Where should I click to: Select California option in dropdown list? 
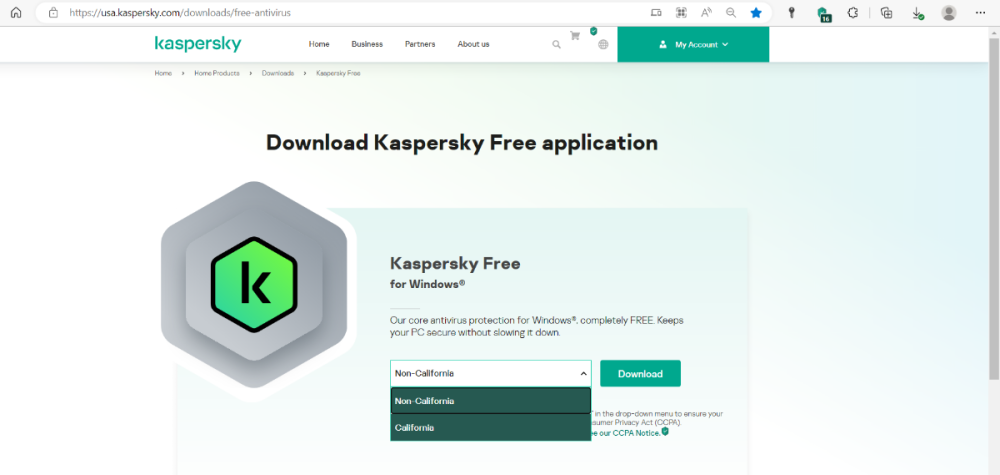[x=490, y=428]
